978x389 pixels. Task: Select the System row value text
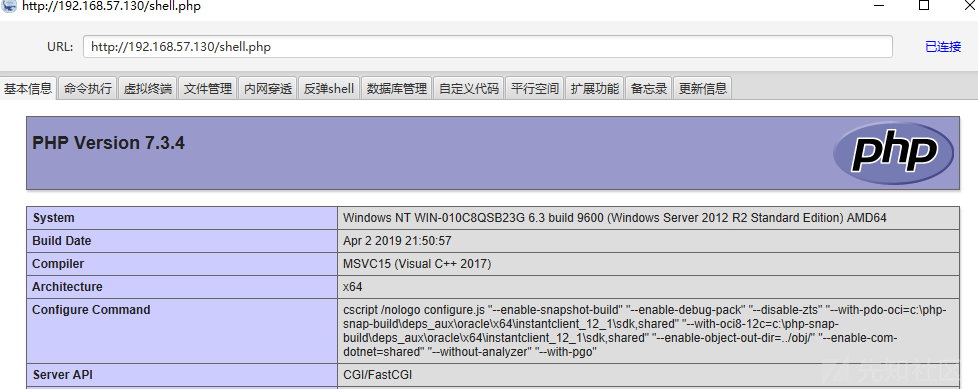(x=615, y=218)
